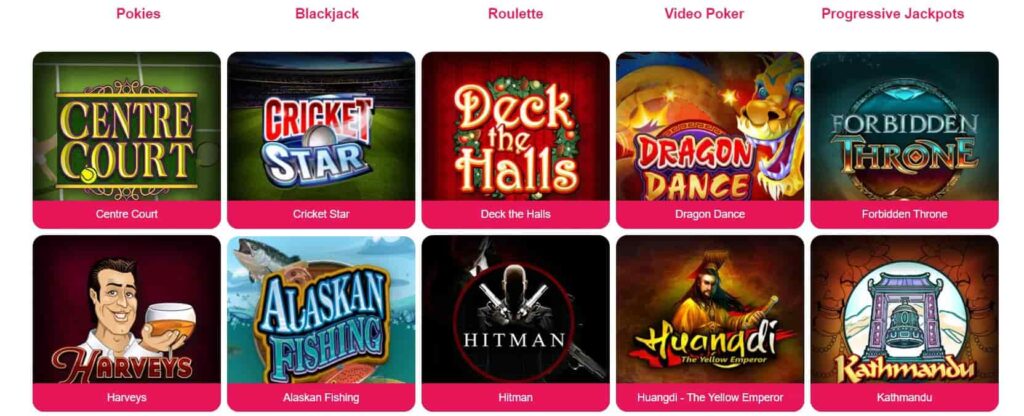Open the Cricket Star game image
Screen dimensions: 1024x416
[x=321, y=126]
